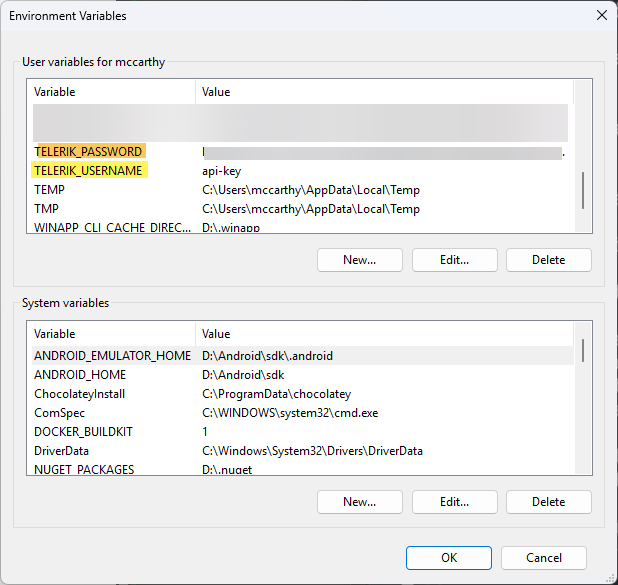This screenshot has height=585, width=618.
Task: Click Edit under User variables
Action: [454, 260]
